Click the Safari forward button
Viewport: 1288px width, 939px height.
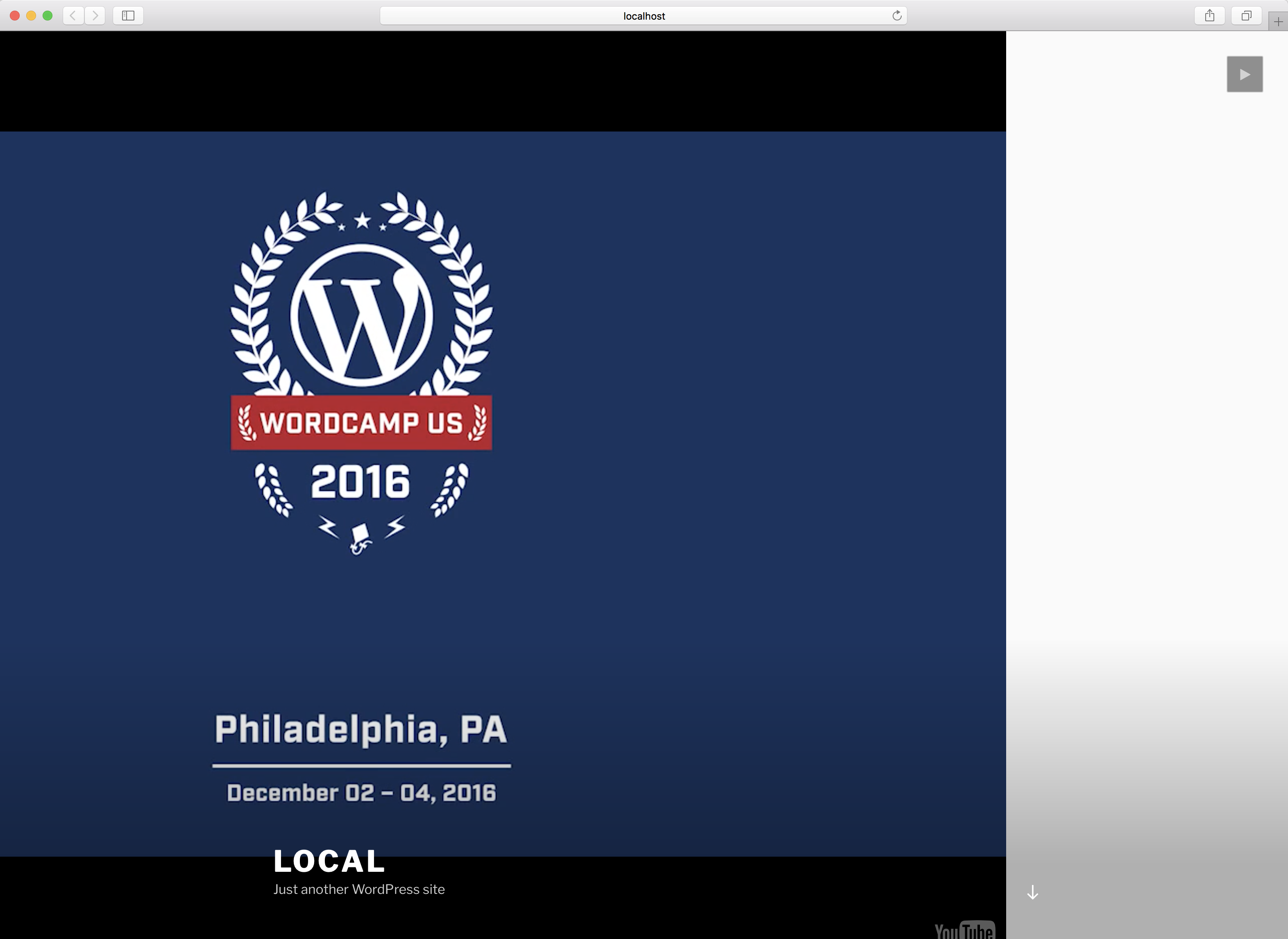(95, 15)
